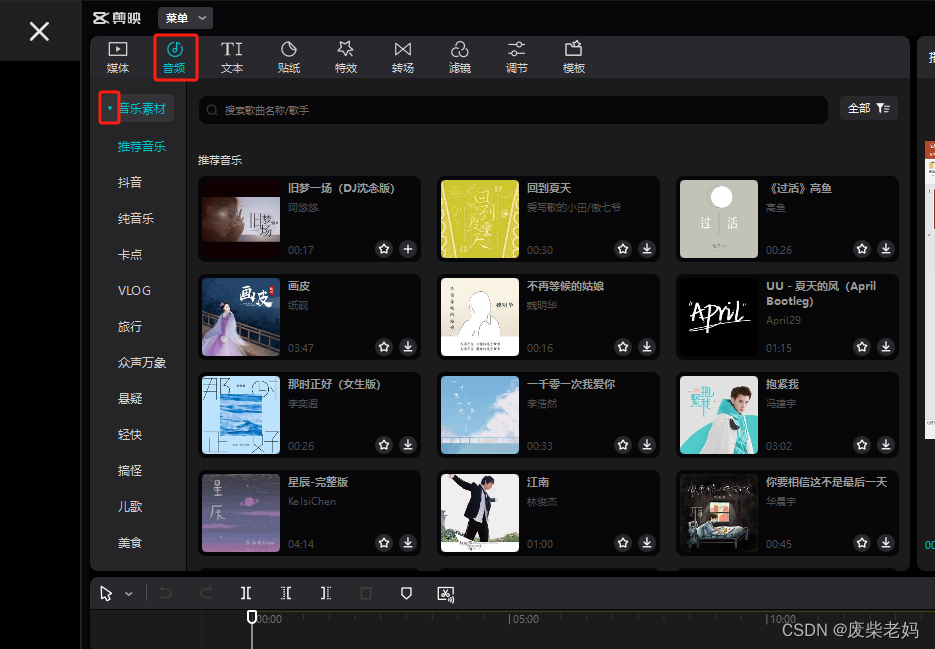Viewport: 935px width, 649px height.
Task: Open the smart cut audio tool
Action: pyautogui.click(x=446, y=594)
